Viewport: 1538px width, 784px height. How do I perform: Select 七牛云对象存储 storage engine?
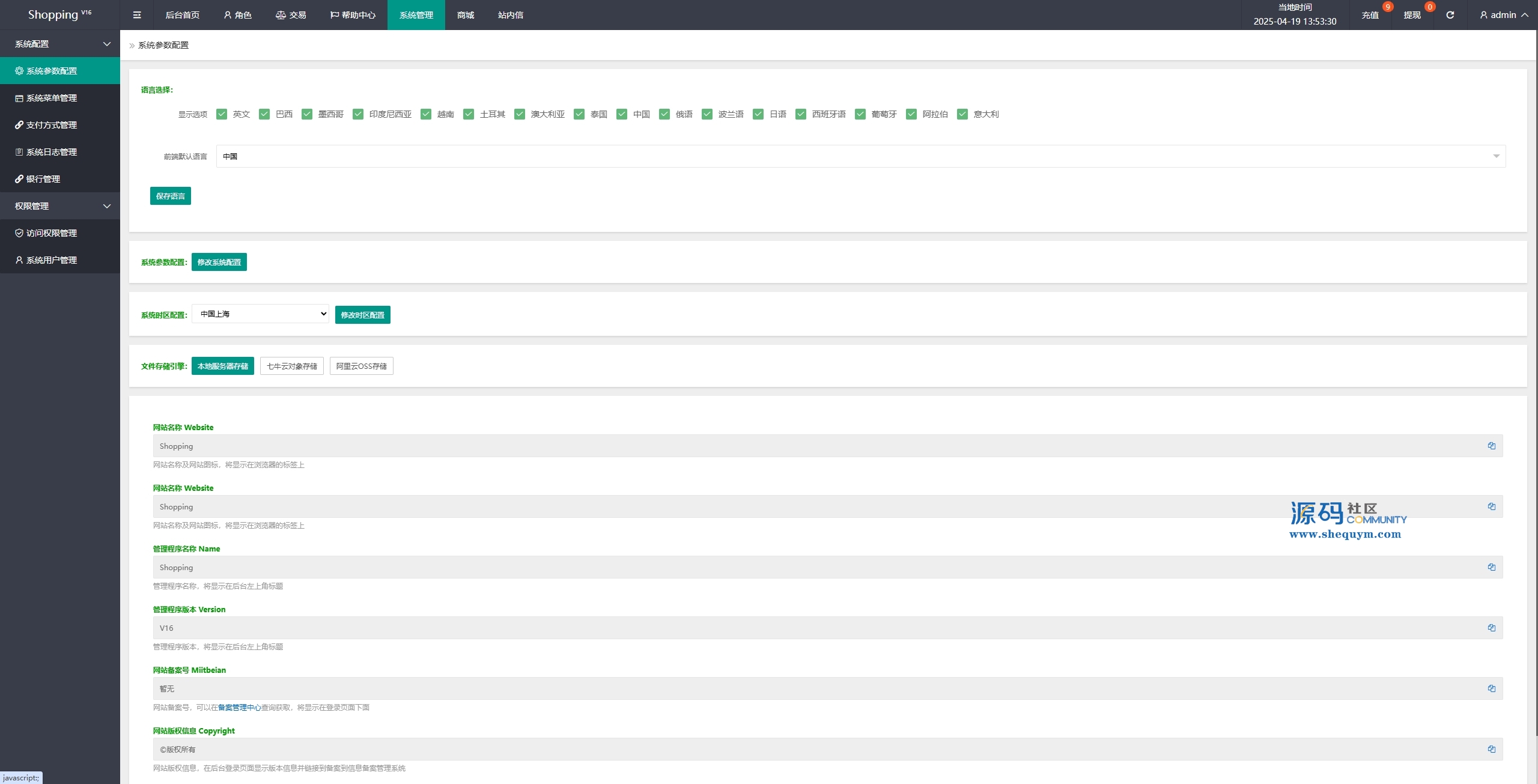coord(291,366)
